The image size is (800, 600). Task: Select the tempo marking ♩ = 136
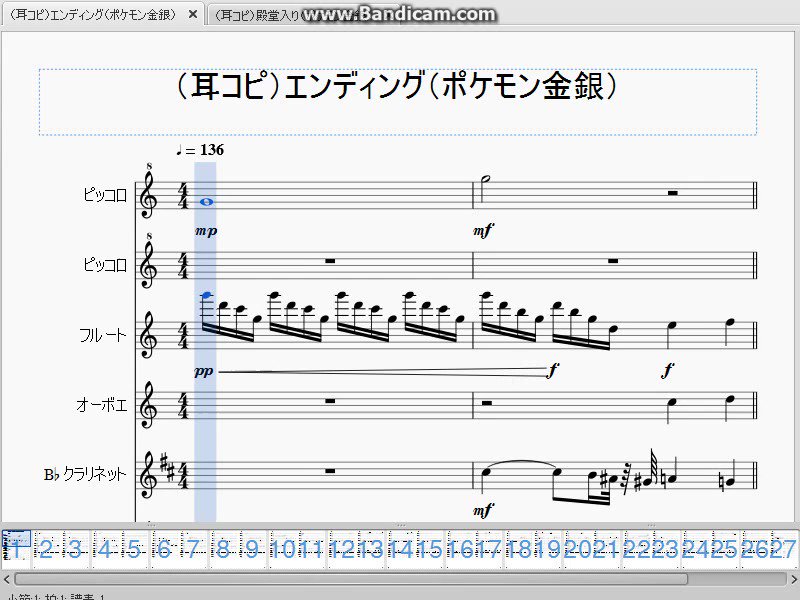[199, 150]
